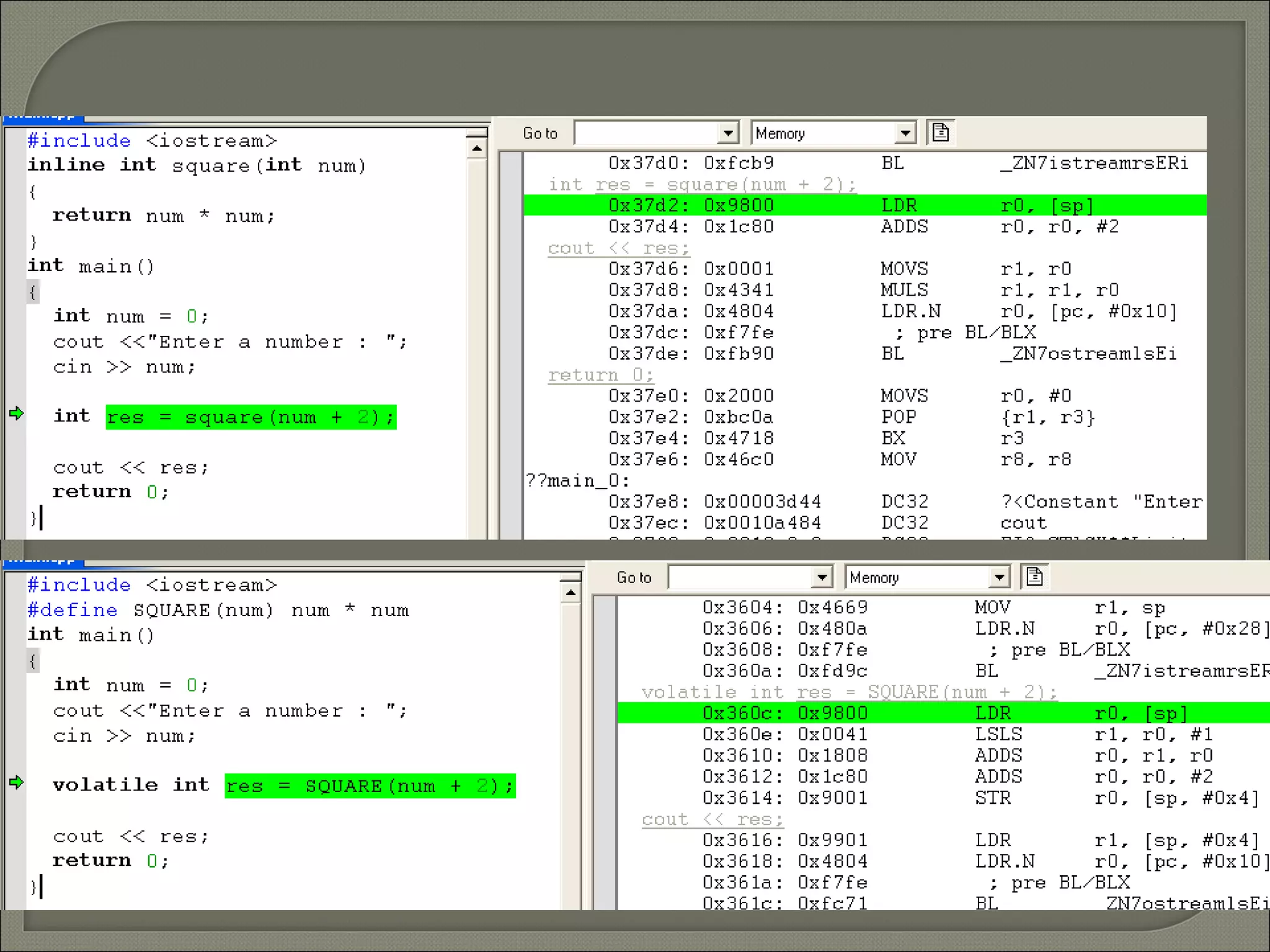Open upper 'Go to' dropdown arrow

(728, 133)
